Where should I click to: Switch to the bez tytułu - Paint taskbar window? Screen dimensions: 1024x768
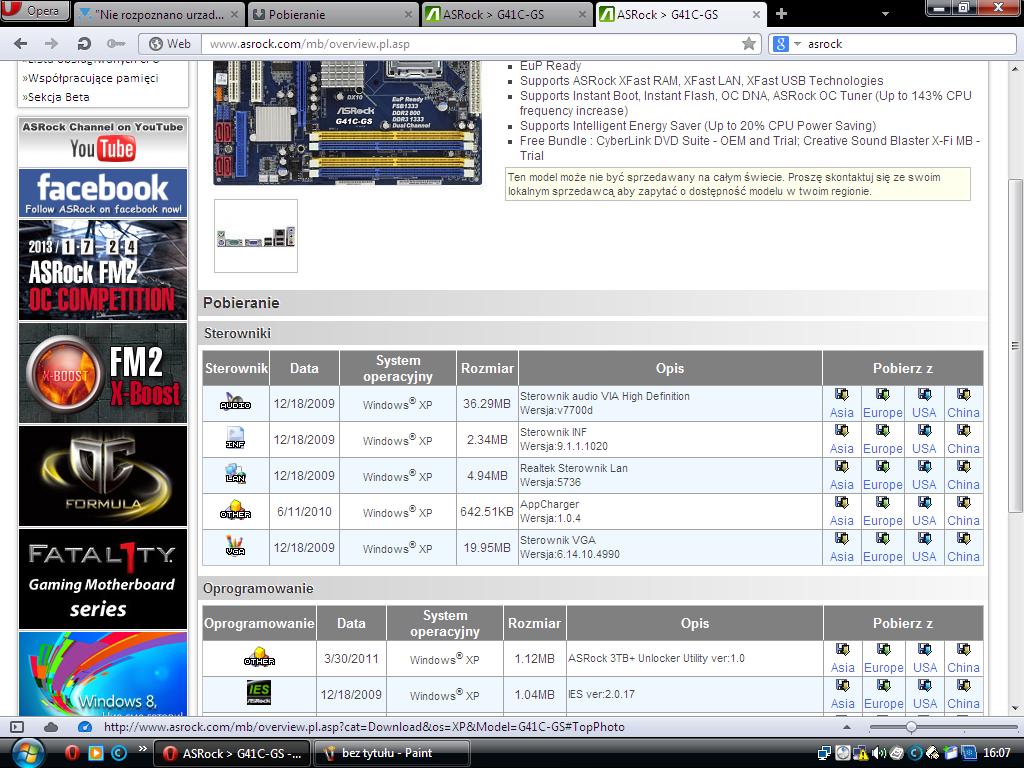(x=391, y=753)
